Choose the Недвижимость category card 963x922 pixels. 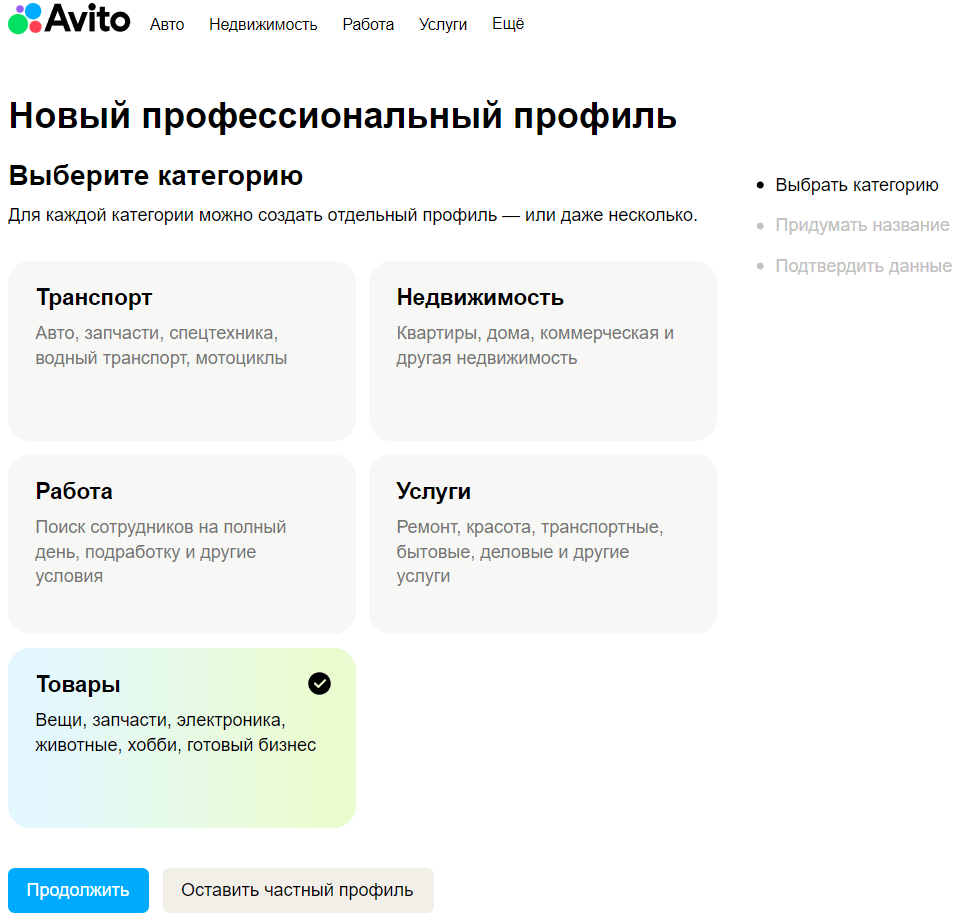pos(543,351)
